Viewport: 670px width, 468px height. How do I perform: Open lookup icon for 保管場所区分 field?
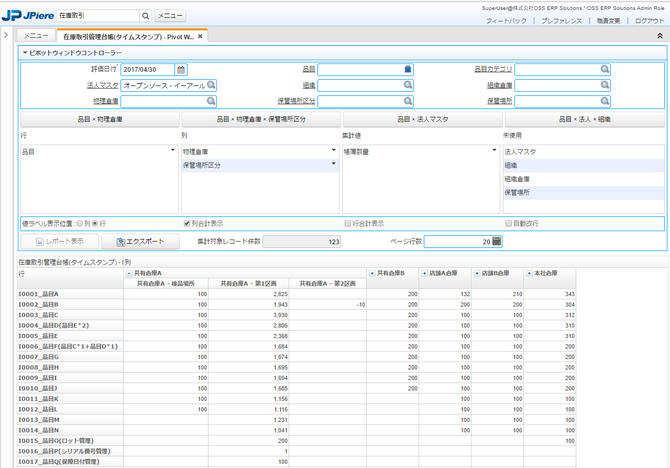coord(408,101)
